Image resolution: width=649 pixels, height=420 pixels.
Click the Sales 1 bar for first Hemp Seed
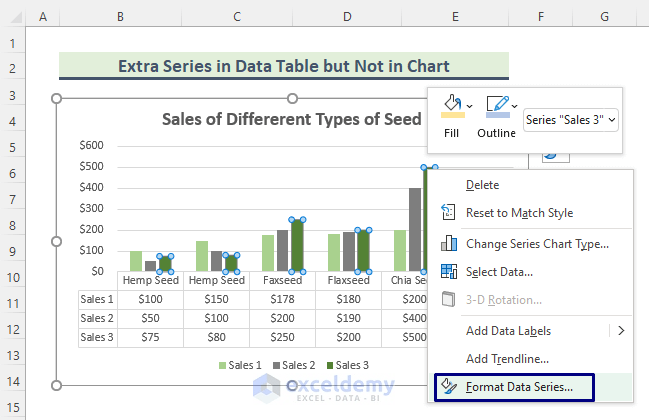tap(136, 261)
